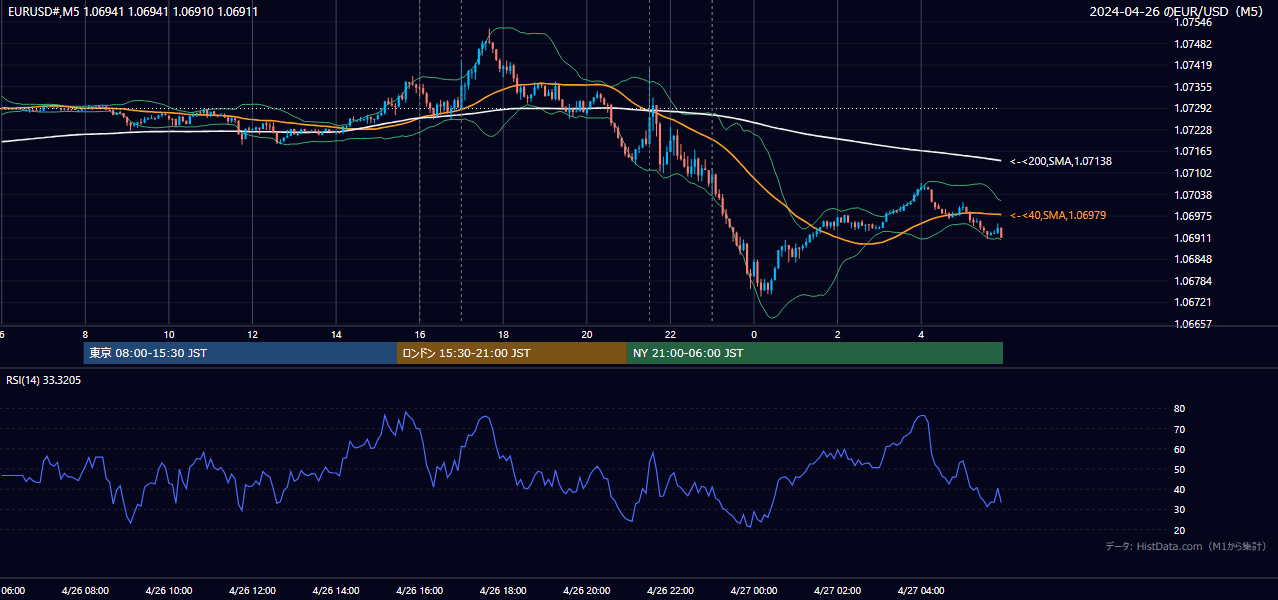Viewport: 1278px width, 600px height.
Task: Click hour label 4 under price chart
Action: [x=922, y=334]
